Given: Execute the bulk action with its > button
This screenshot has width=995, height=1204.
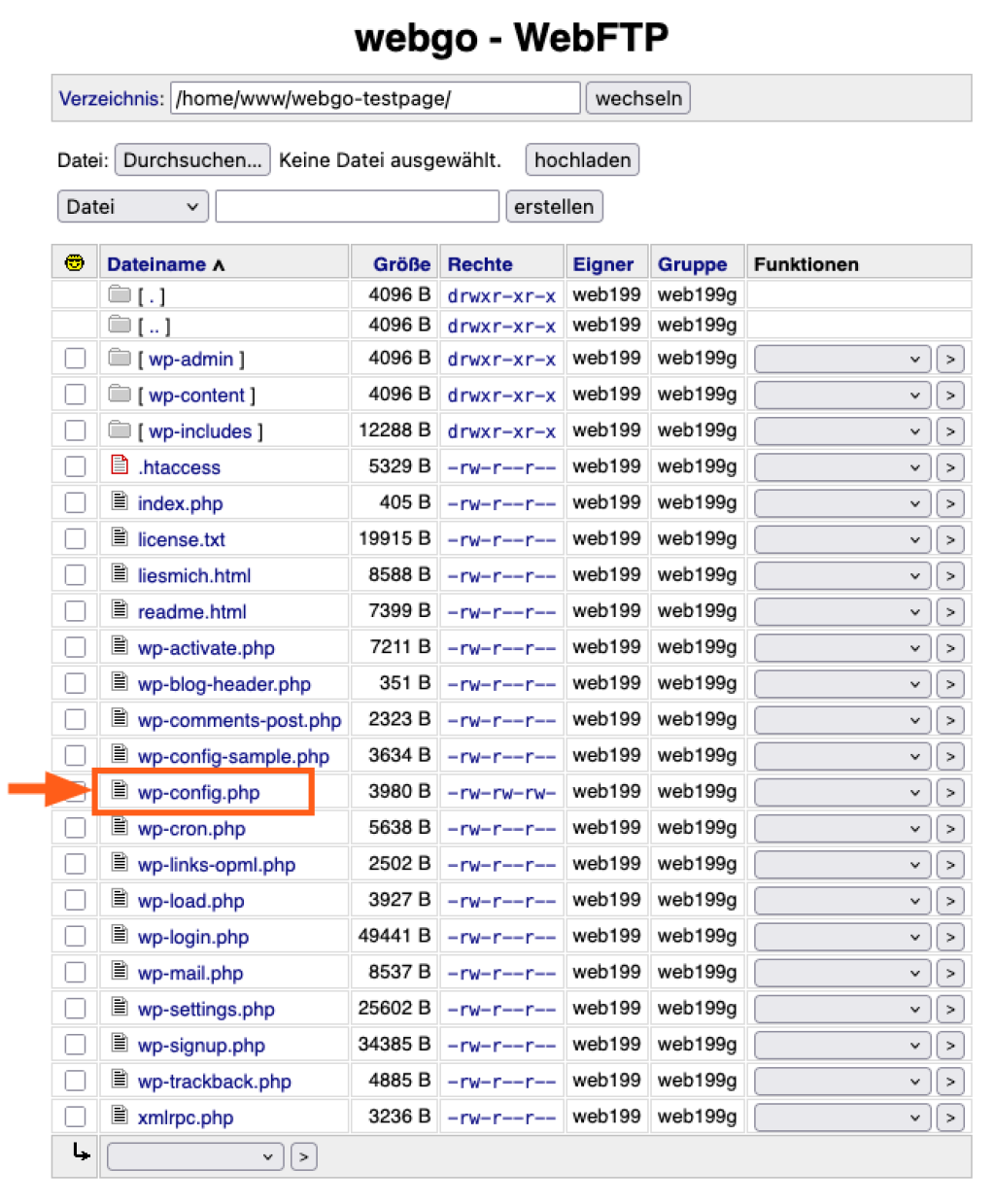Looking at the screenshot, I should tap(304, 1156).
